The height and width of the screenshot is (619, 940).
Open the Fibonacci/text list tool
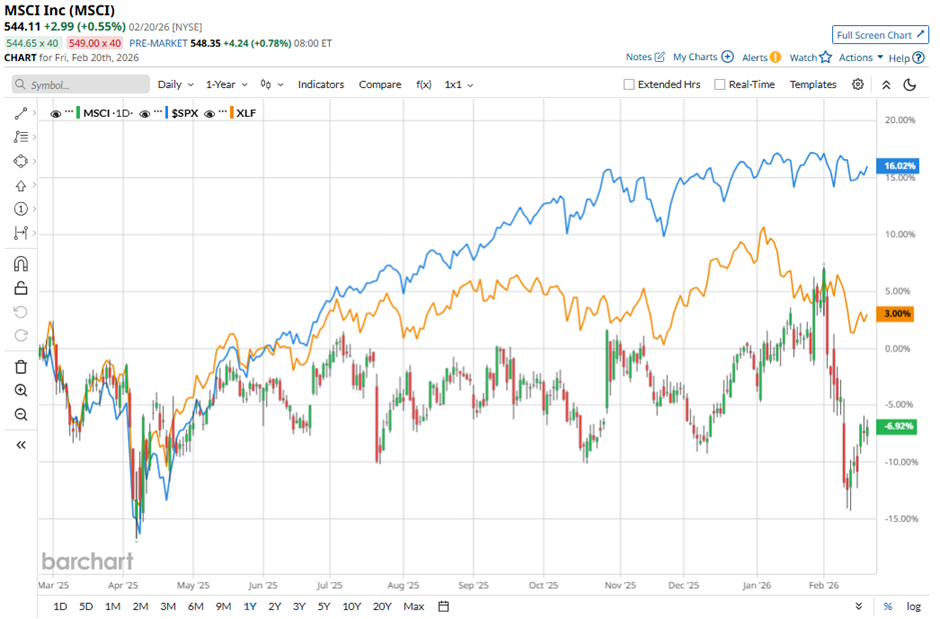coord(20,137)
